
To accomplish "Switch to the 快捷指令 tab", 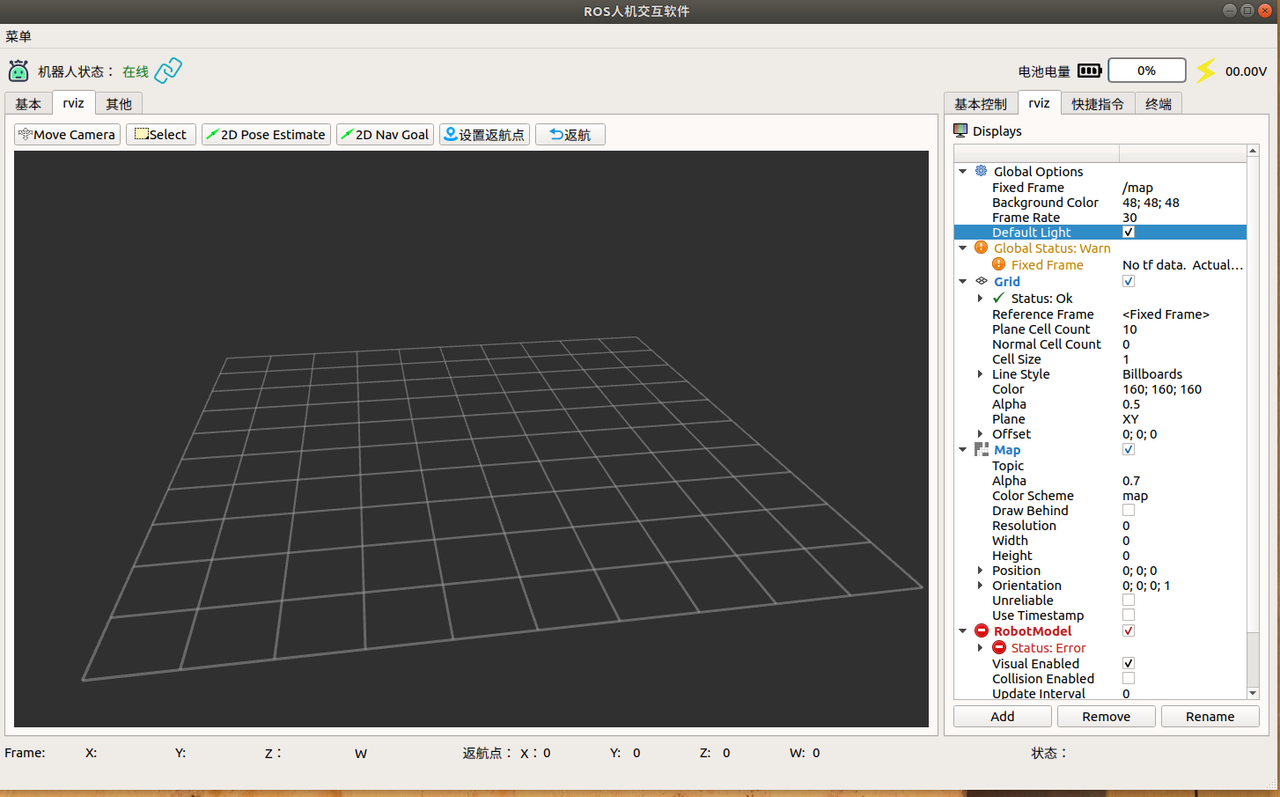I will pyautogui.click(x=1098, y=104).
